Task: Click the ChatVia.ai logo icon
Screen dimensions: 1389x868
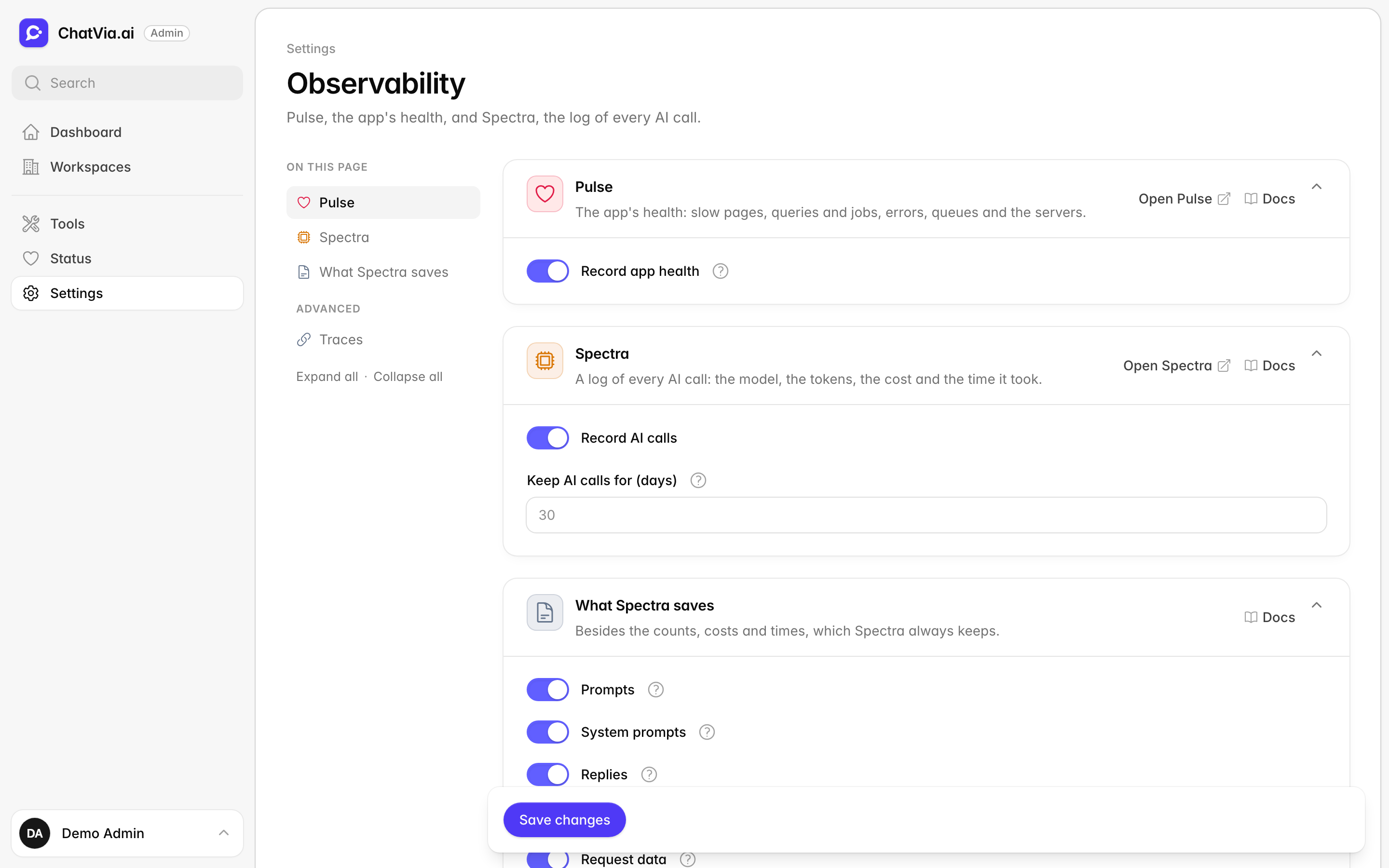Action: point(33,33)
